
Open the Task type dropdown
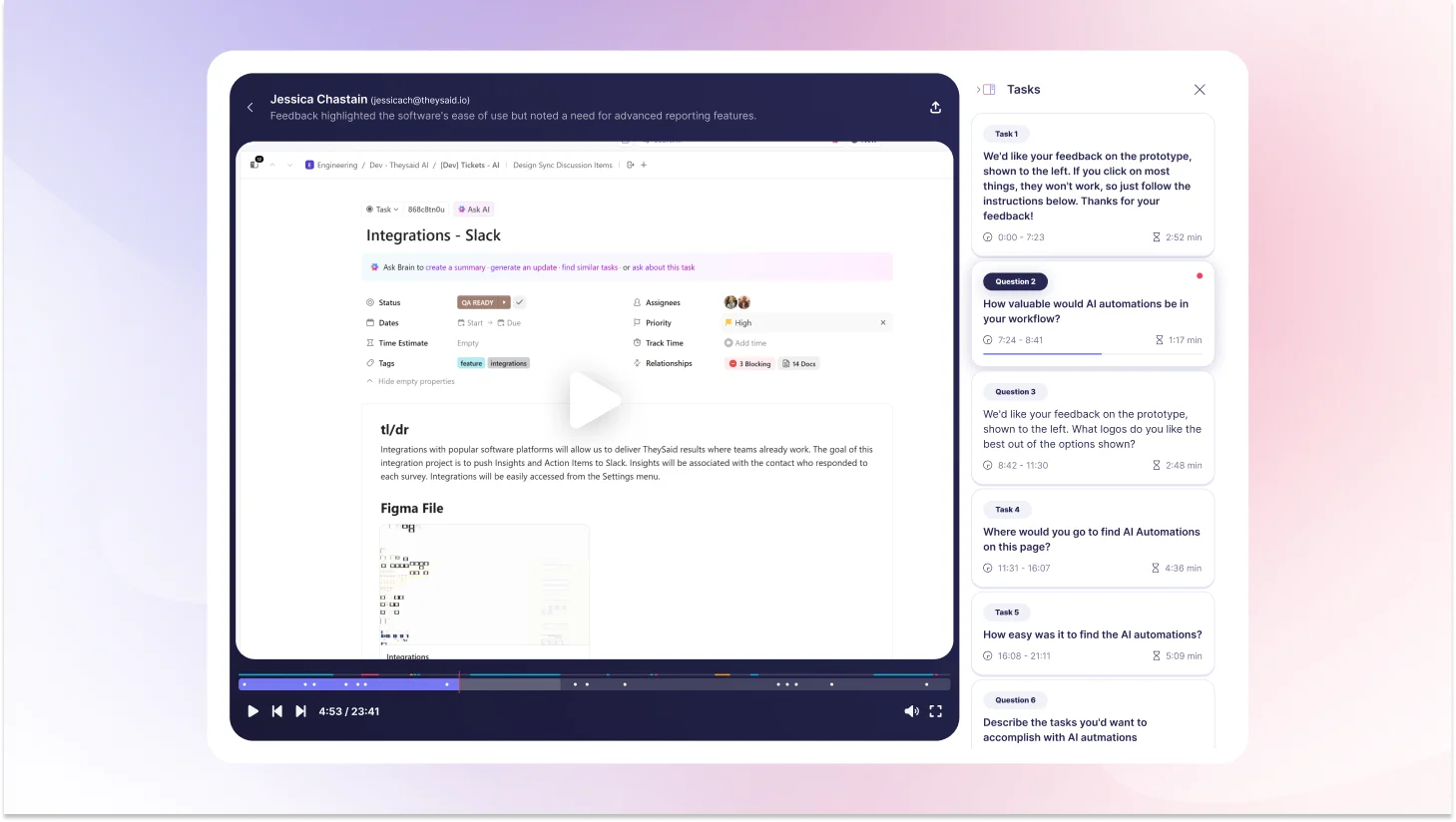[382, 209]
